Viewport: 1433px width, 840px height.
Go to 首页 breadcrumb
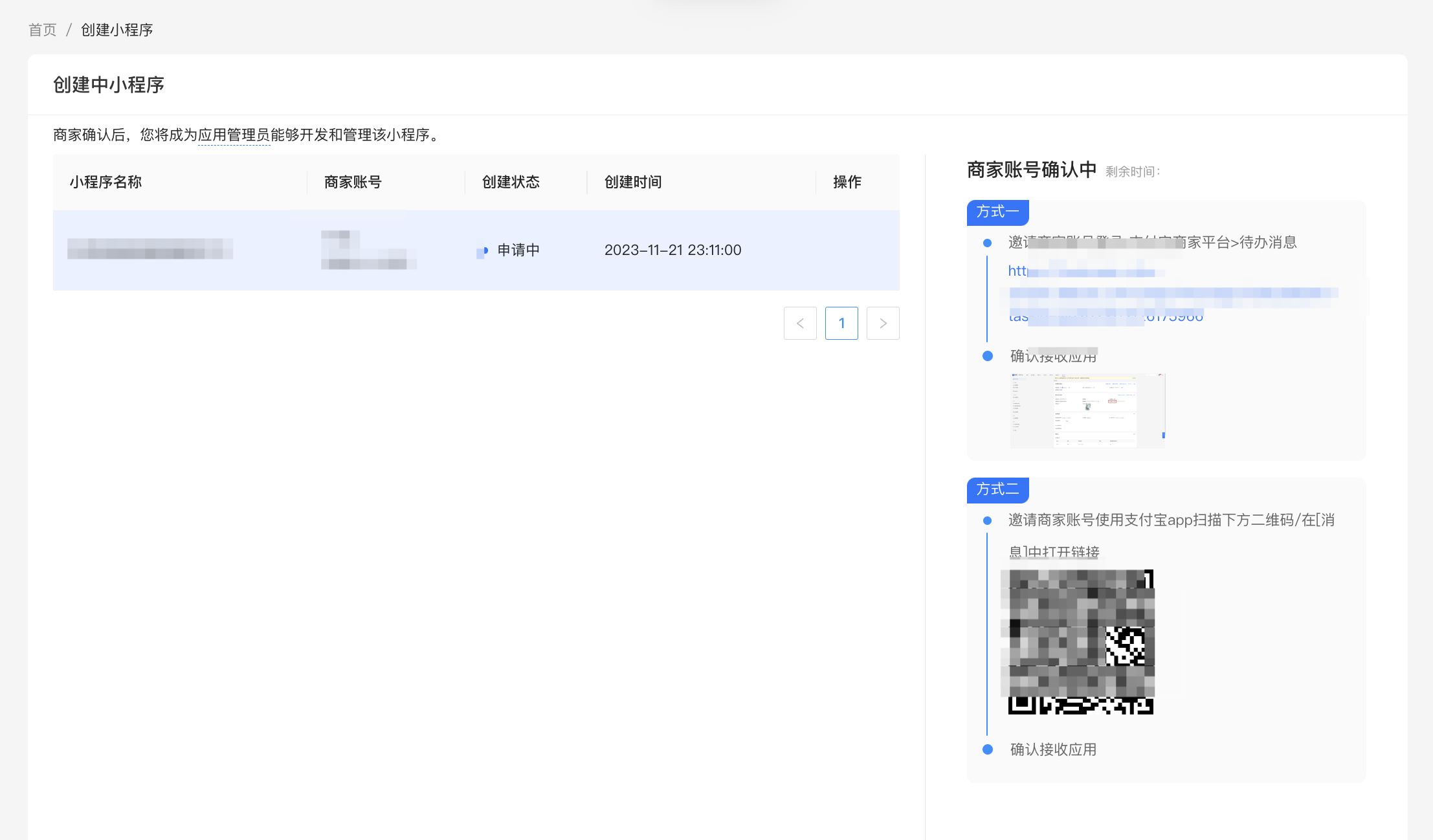tap(43, 30)
